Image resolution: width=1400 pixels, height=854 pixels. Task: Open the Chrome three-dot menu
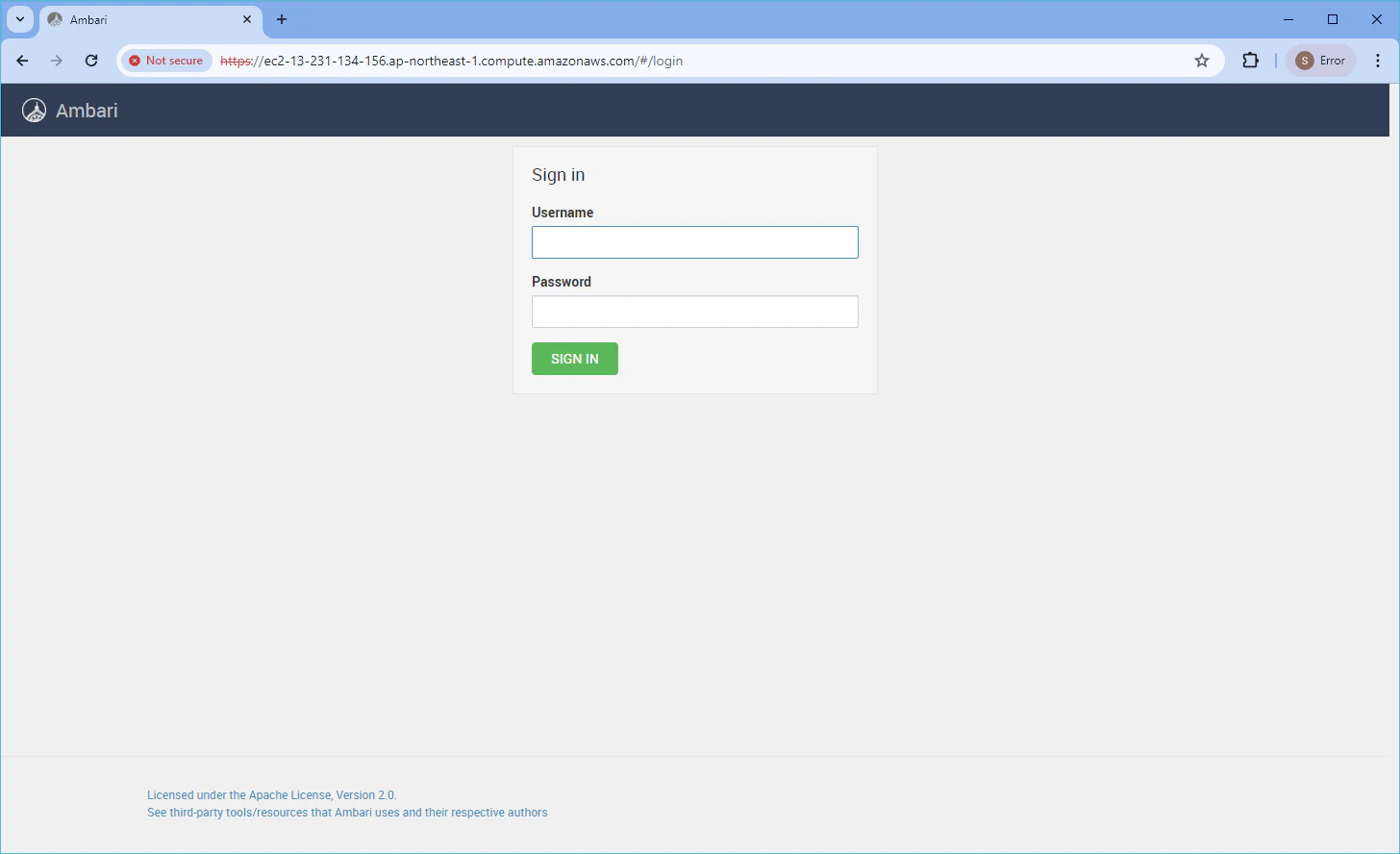(x=1378, y=61)
